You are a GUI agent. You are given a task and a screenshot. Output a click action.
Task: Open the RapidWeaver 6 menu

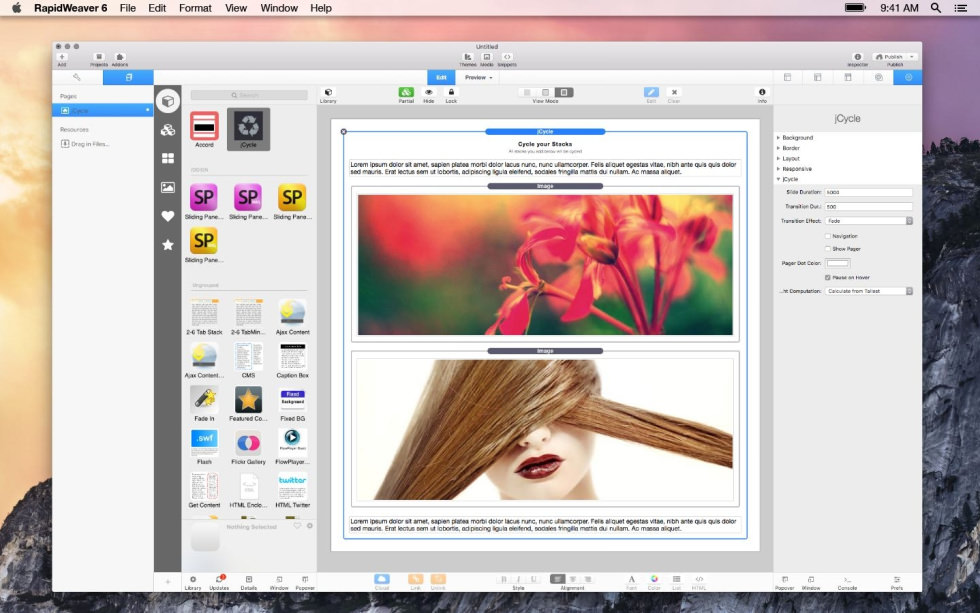tap(71, 8)
